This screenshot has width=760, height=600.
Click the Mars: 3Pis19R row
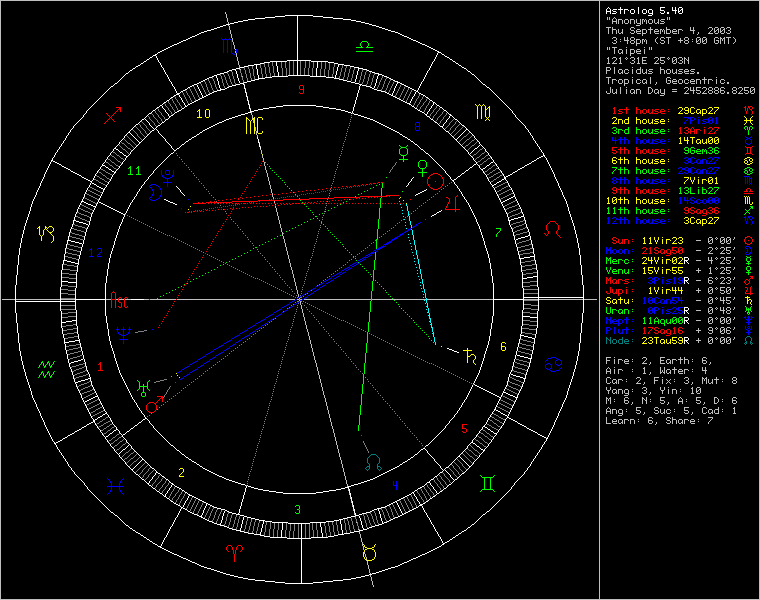tap(680, 281)
